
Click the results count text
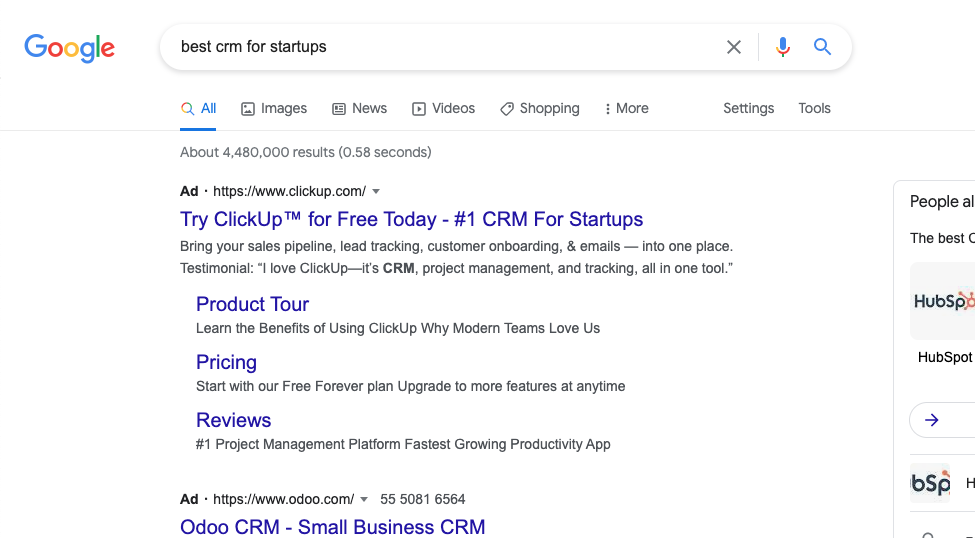pyautogui.click(x=306, y=152)
